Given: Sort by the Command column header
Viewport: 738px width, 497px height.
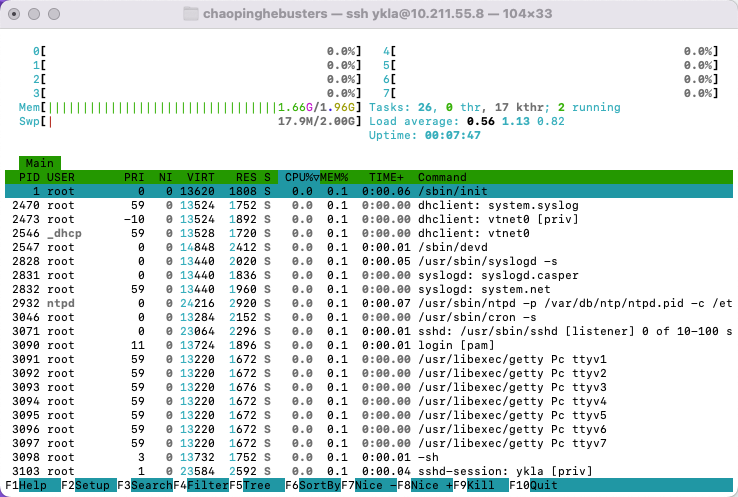Looking at the screenshot, I should pos(442,177).
